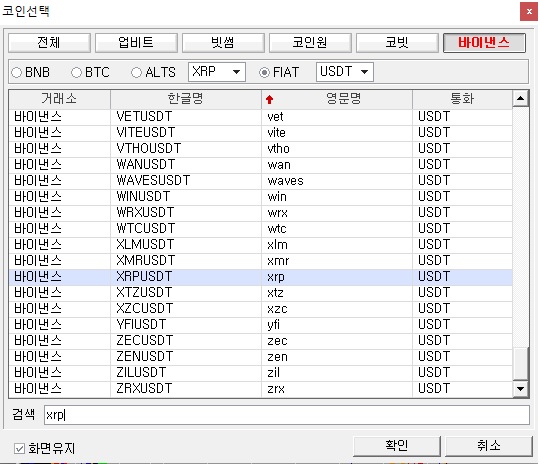This screenshot has height=464, width=540.
Task: Sort by 한글명 column header
Action: 186,99
